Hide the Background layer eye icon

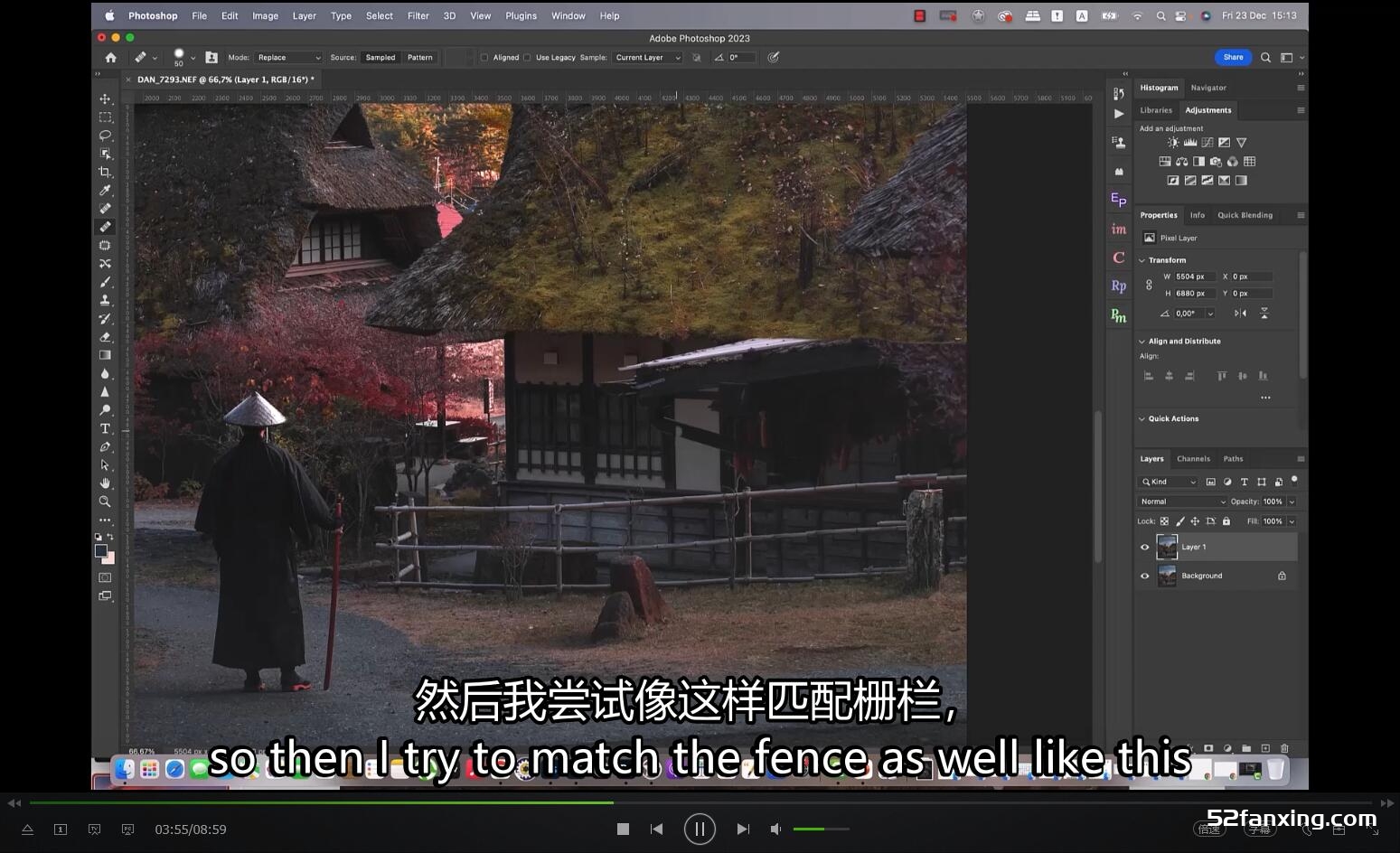(1145, 576)
